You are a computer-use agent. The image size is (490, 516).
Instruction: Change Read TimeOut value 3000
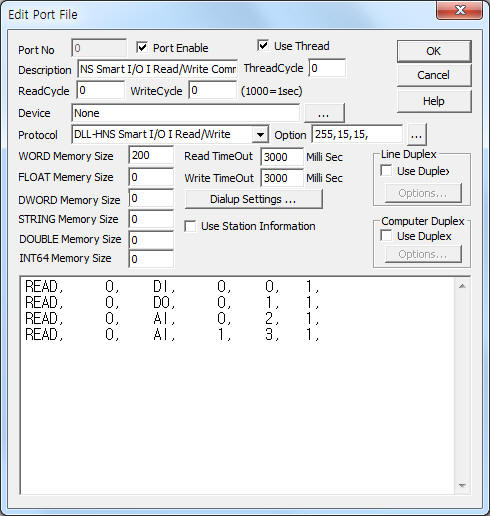tap(282, 157)
